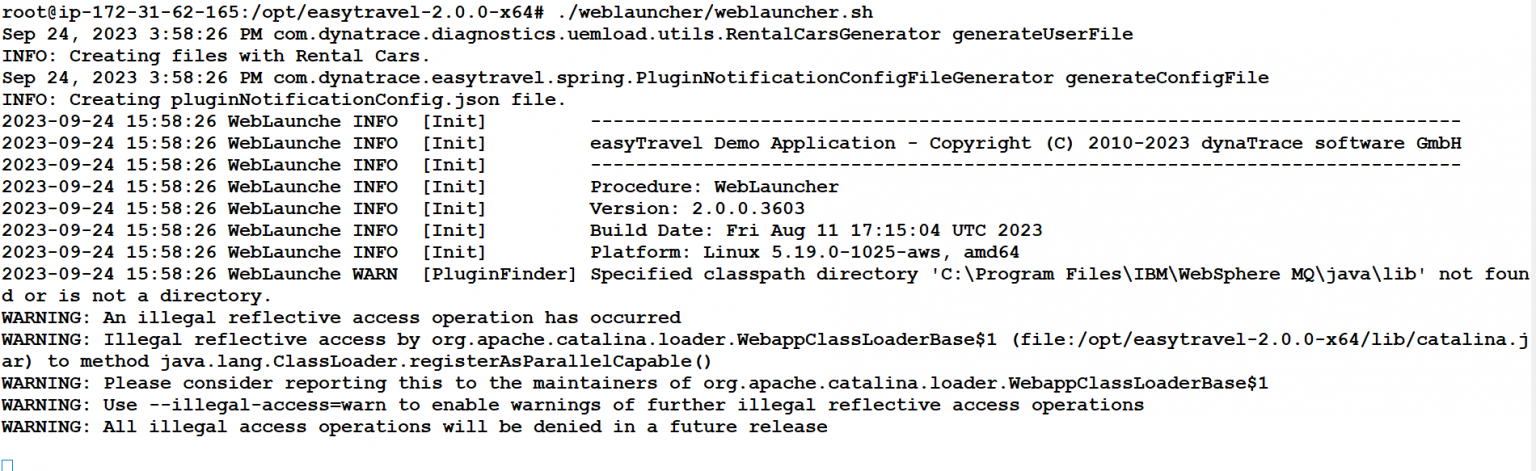Click the 'Procedure: WebLauncher' text
The width and height of the screenshot is (1536, 471).
pos(715,187)
